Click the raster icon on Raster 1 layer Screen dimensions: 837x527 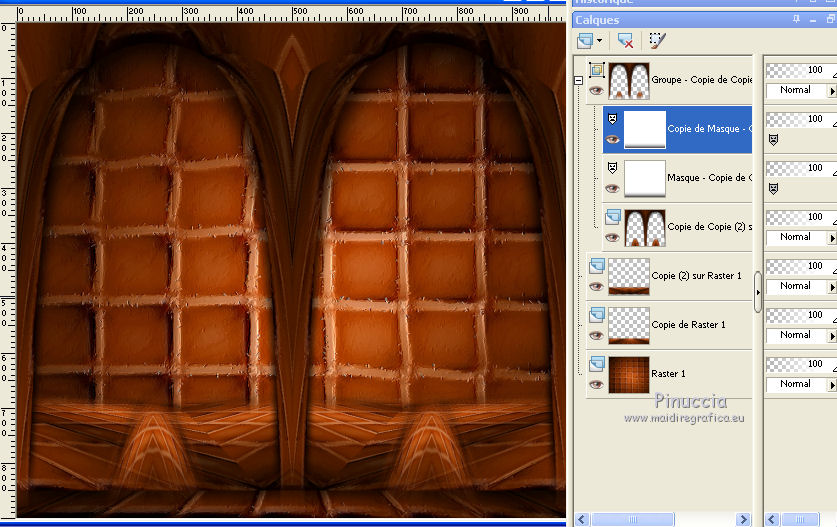(597, 363)
